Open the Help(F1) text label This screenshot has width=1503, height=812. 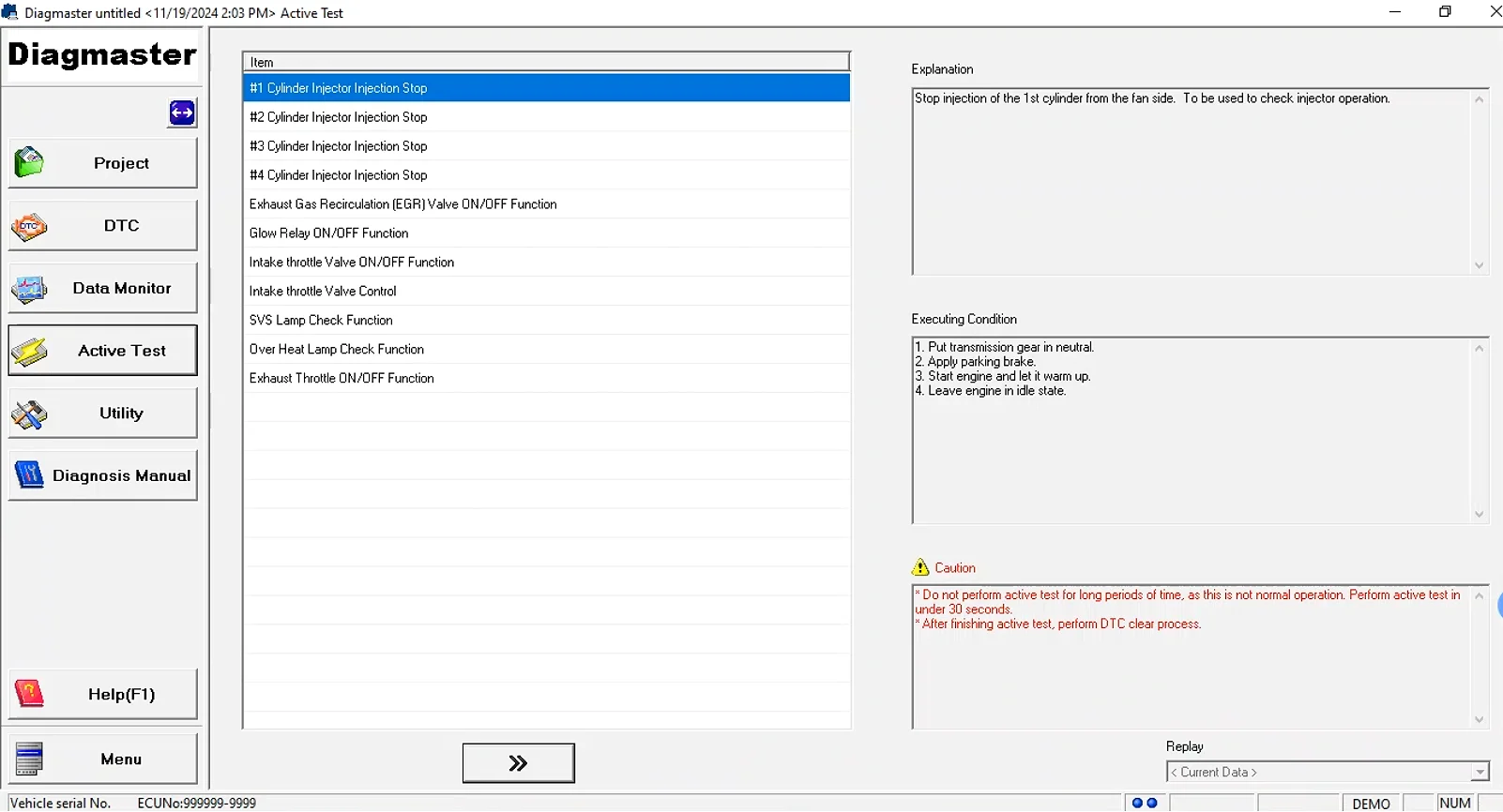coord(122,694)
